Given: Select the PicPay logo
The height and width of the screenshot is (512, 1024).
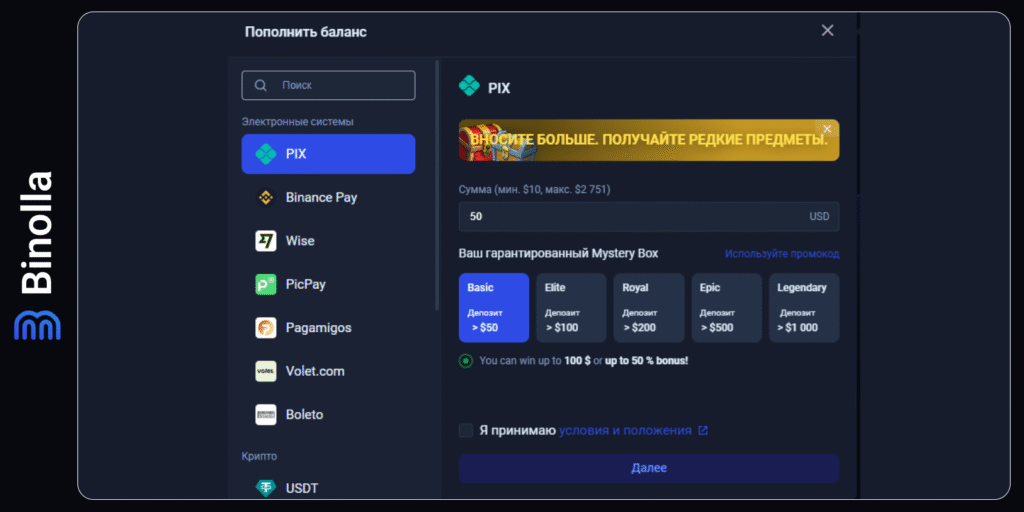Looking at the screenshot, I should 266,285.
